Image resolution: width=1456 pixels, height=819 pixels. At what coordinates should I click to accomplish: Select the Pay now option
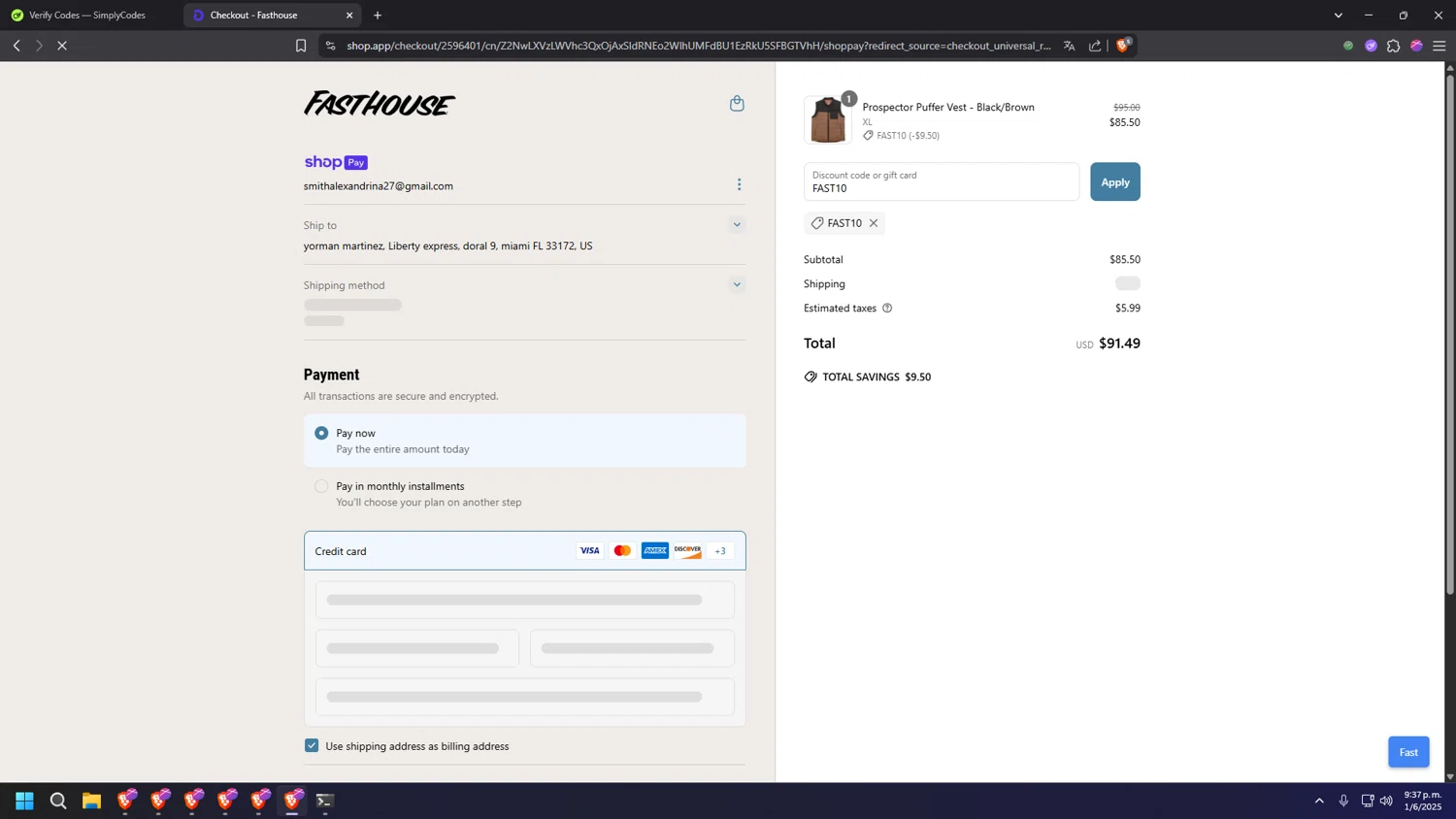[525, 441]
